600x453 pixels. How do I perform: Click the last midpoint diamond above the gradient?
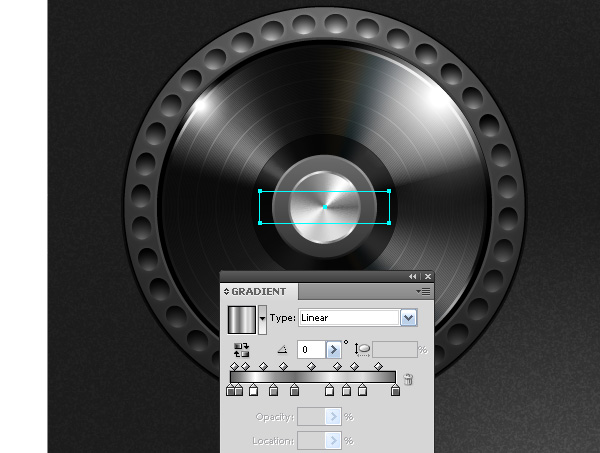click(378, 367)
